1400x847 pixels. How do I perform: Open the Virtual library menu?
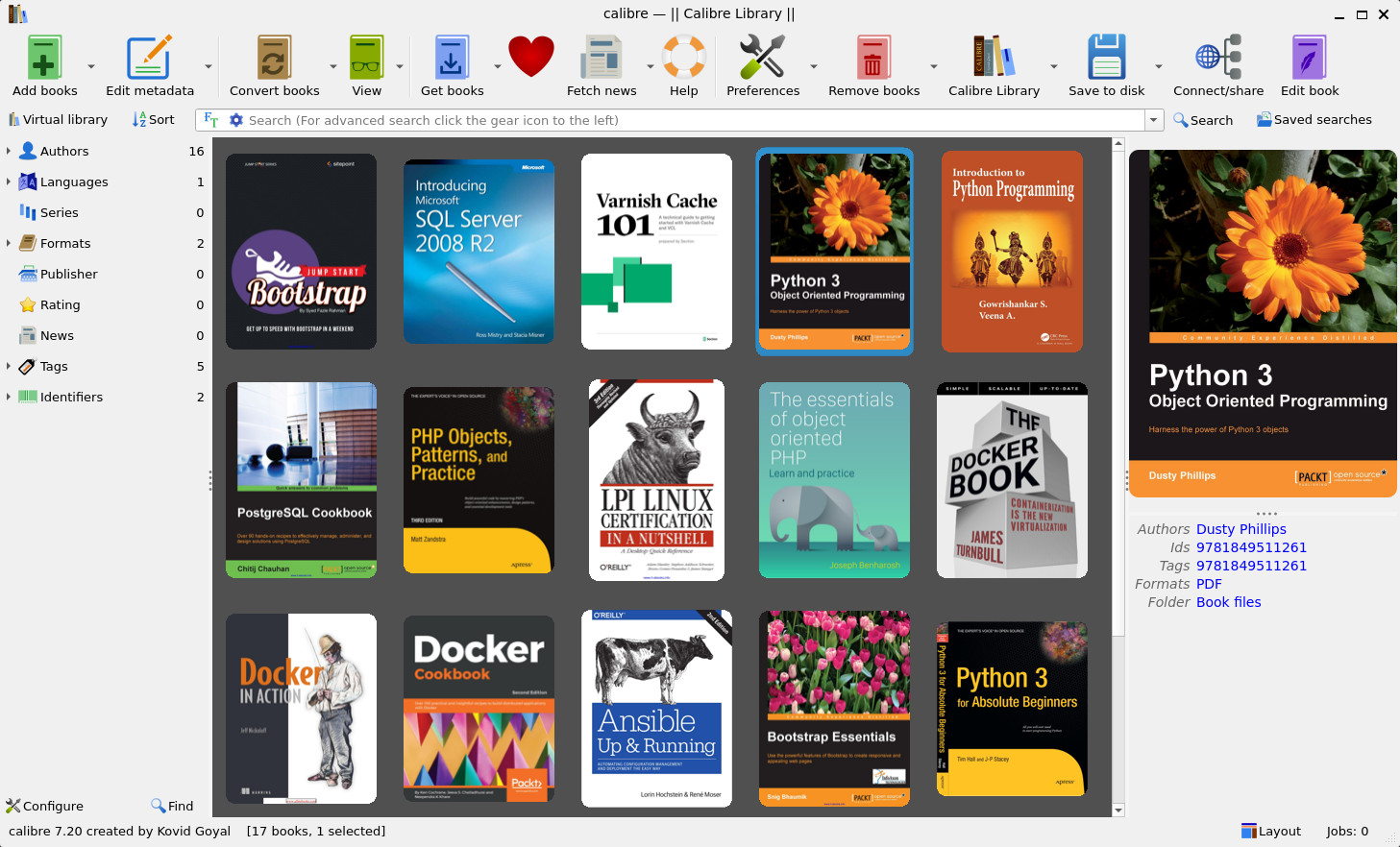pos(58,120)
